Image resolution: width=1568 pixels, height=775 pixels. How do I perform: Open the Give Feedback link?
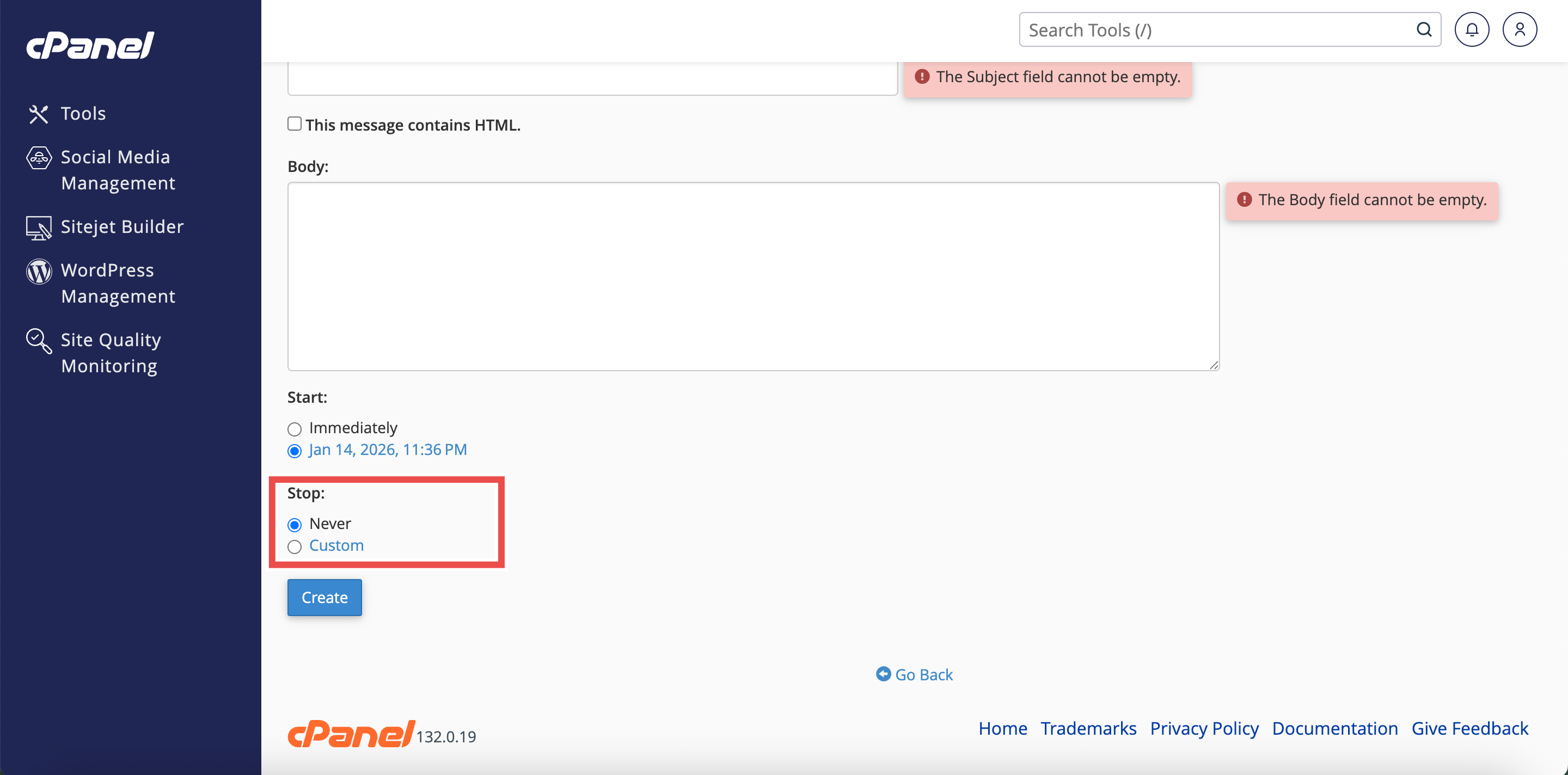click(x=1469, y=728)
